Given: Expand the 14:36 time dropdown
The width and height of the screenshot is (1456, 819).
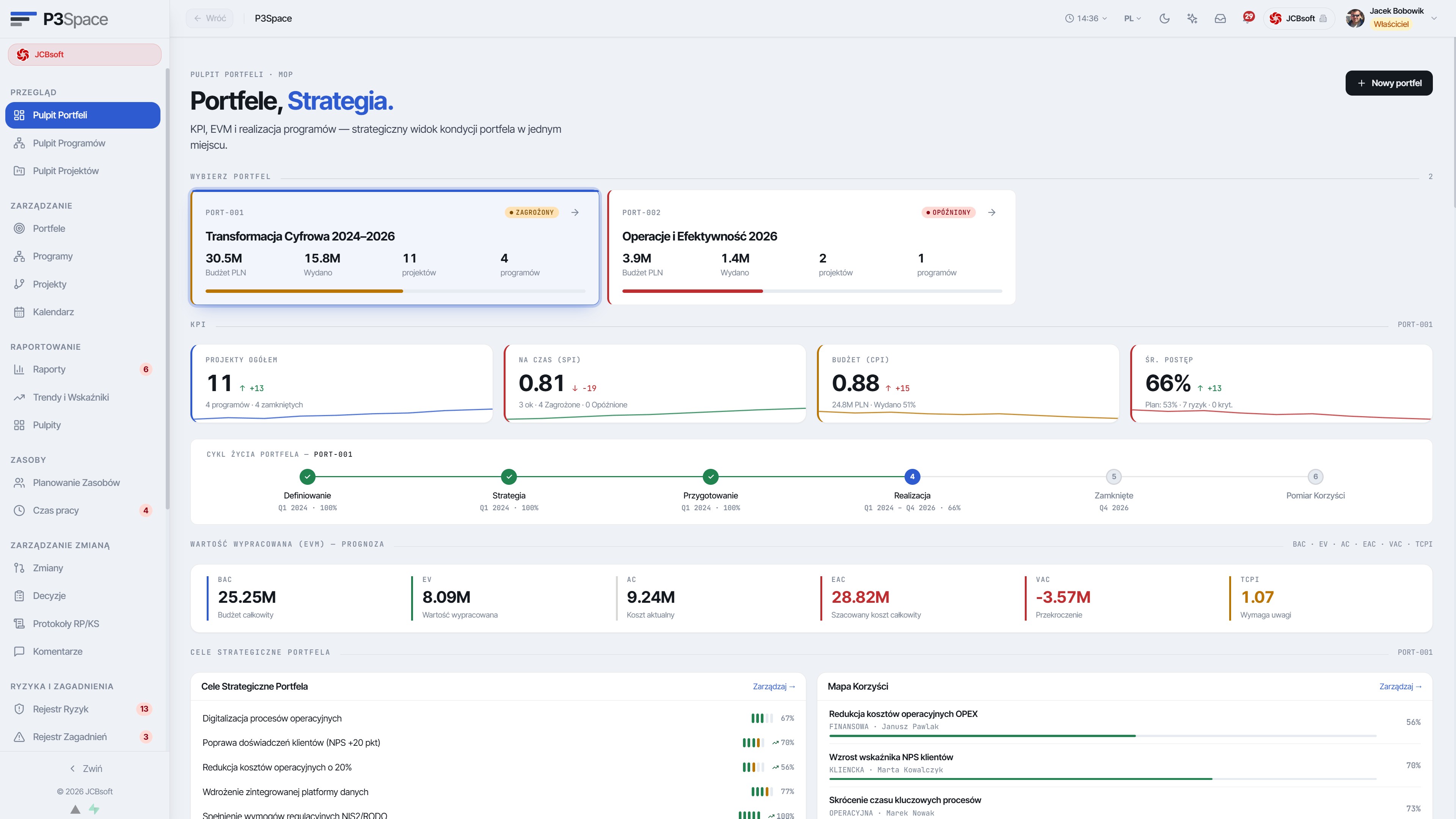Looking at the screenshot, I should [1086, 19].
